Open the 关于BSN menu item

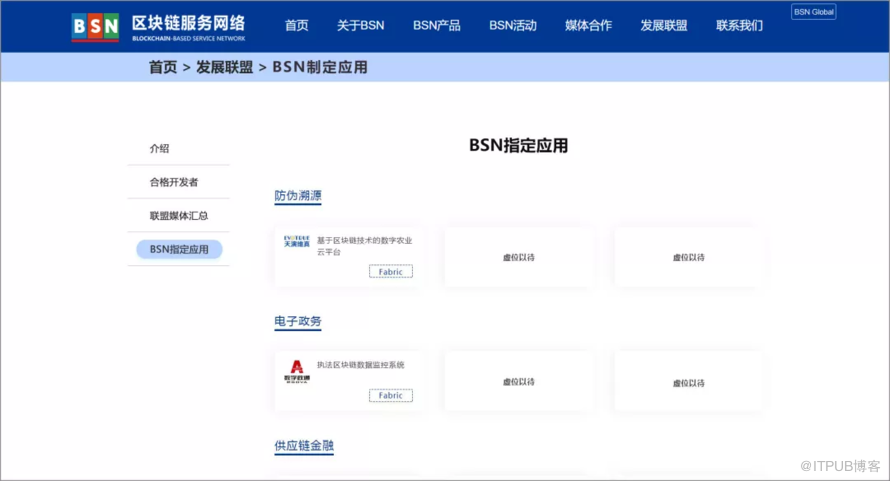[360, 26]
